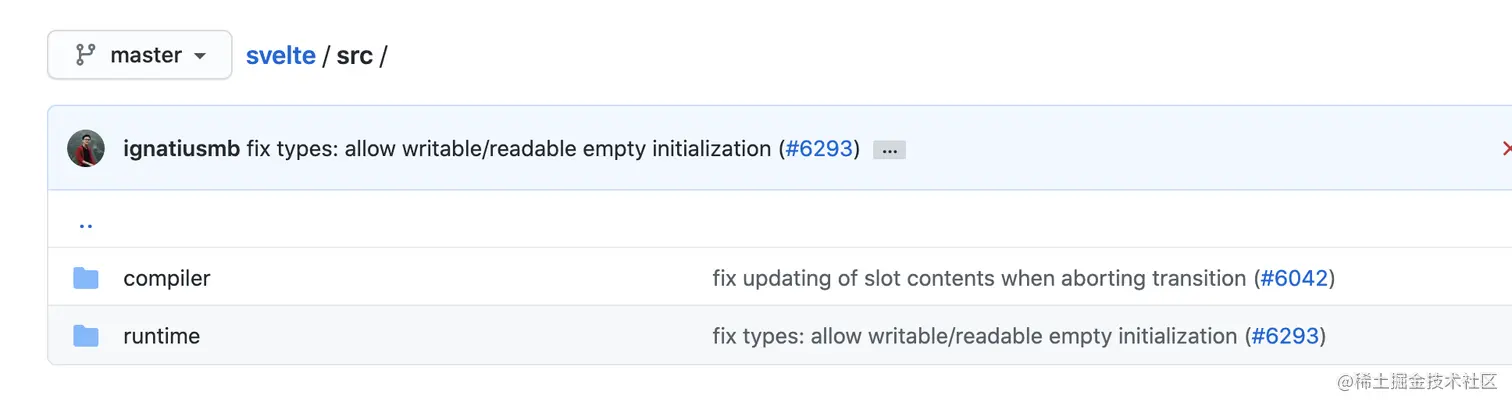The height and width of the screenshot is (406, 1512).
Task: Go to the svelte repository root breadcrumb
Action: pos(281,55)
